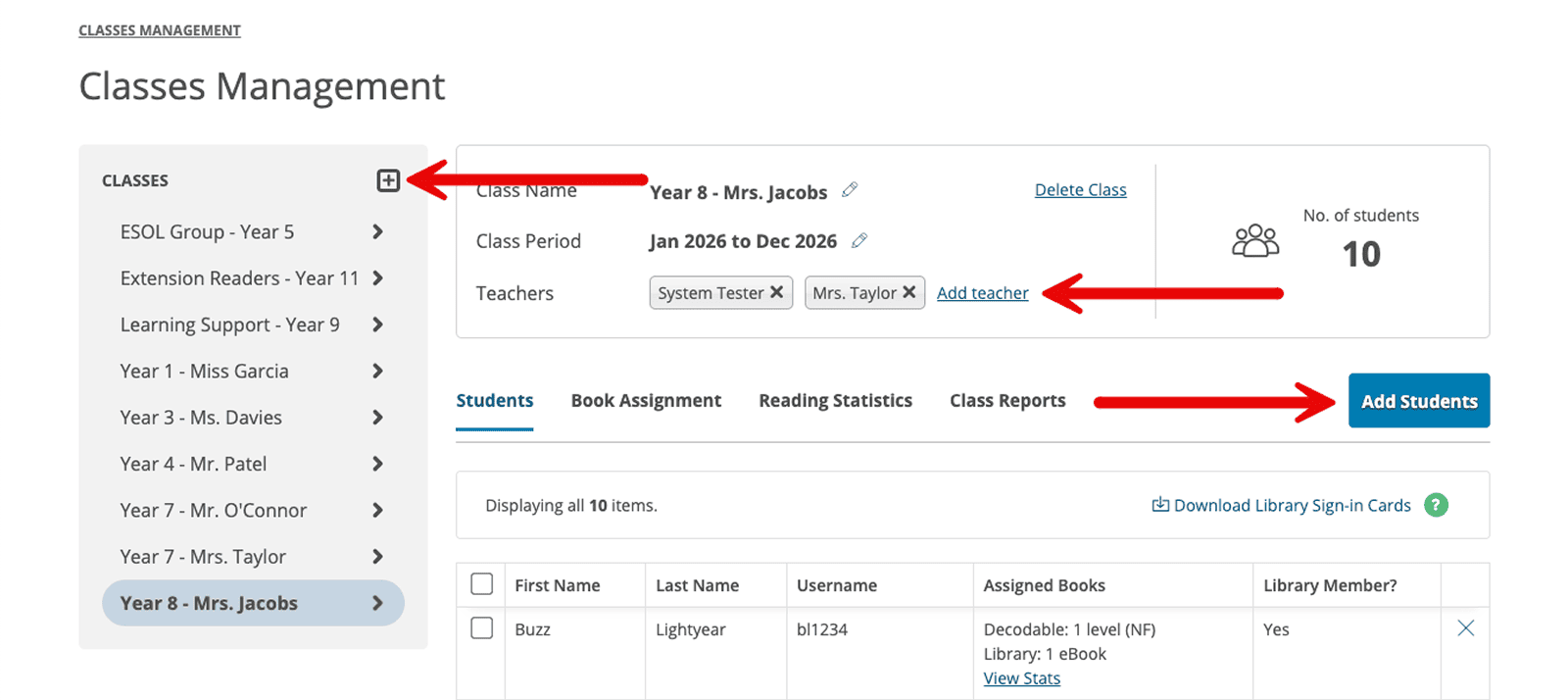Tick the select-all students checkbox
Image resolution: width=1568 pixels, height=700 pixels.
coord(481,584)
